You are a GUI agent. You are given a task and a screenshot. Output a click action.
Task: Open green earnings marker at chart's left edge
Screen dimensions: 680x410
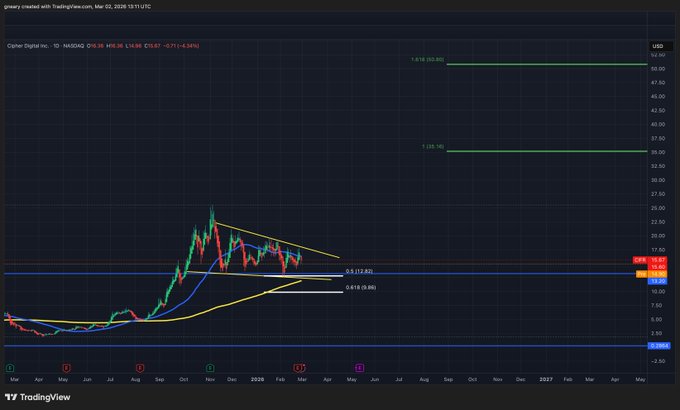pos(10,368)
